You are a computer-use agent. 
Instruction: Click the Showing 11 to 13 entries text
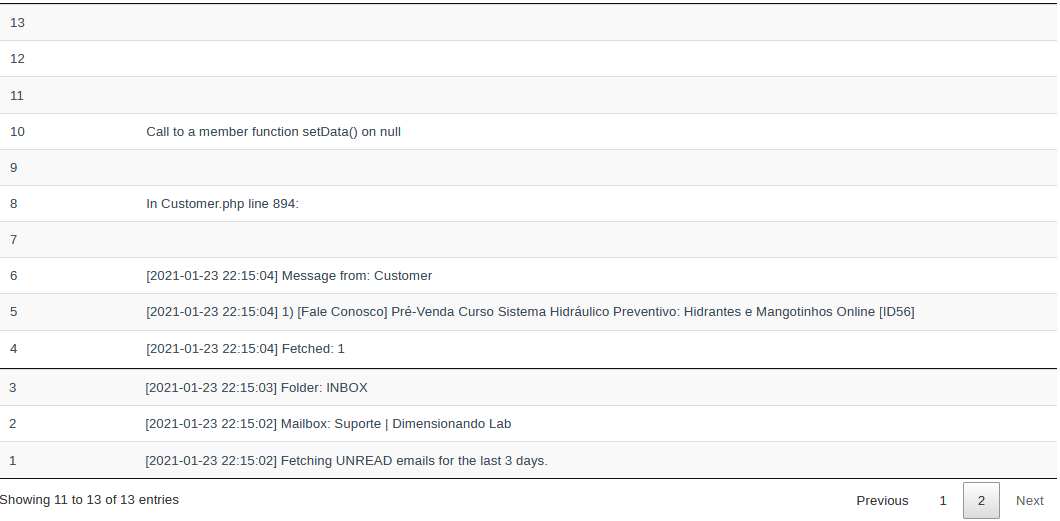click(89, 500)
